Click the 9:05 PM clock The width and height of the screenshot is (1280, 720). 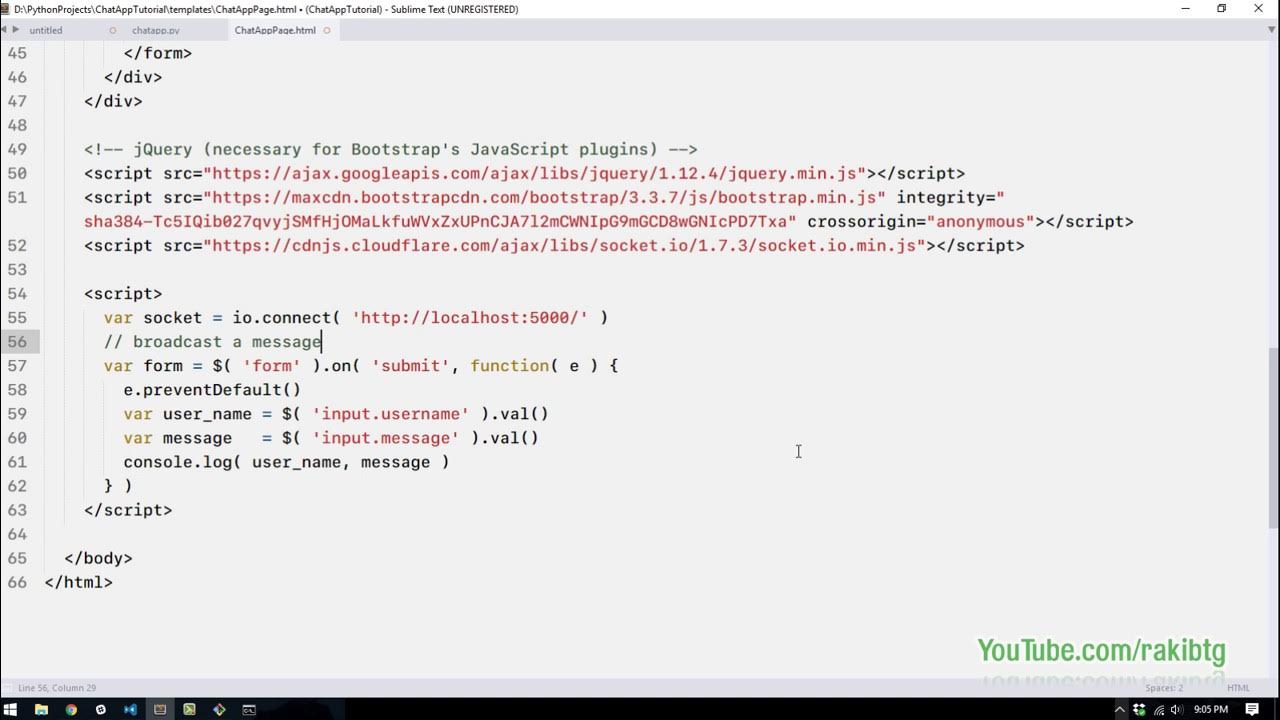point(1210,709)
